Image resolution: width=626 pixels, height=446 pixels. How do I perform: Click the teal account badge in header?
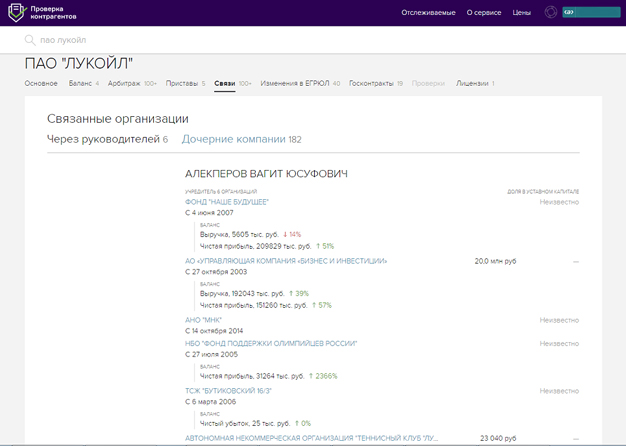tap(591, 12)
